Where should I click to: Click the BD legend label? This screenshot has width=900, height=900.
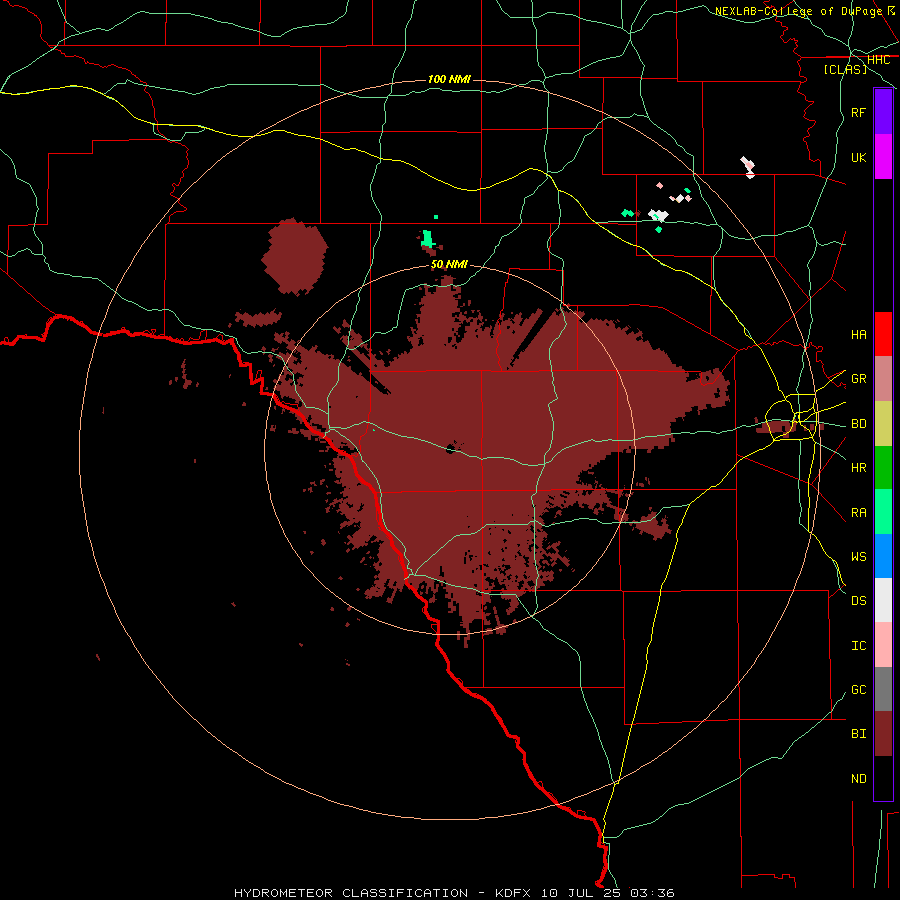[x=858, y=424]
